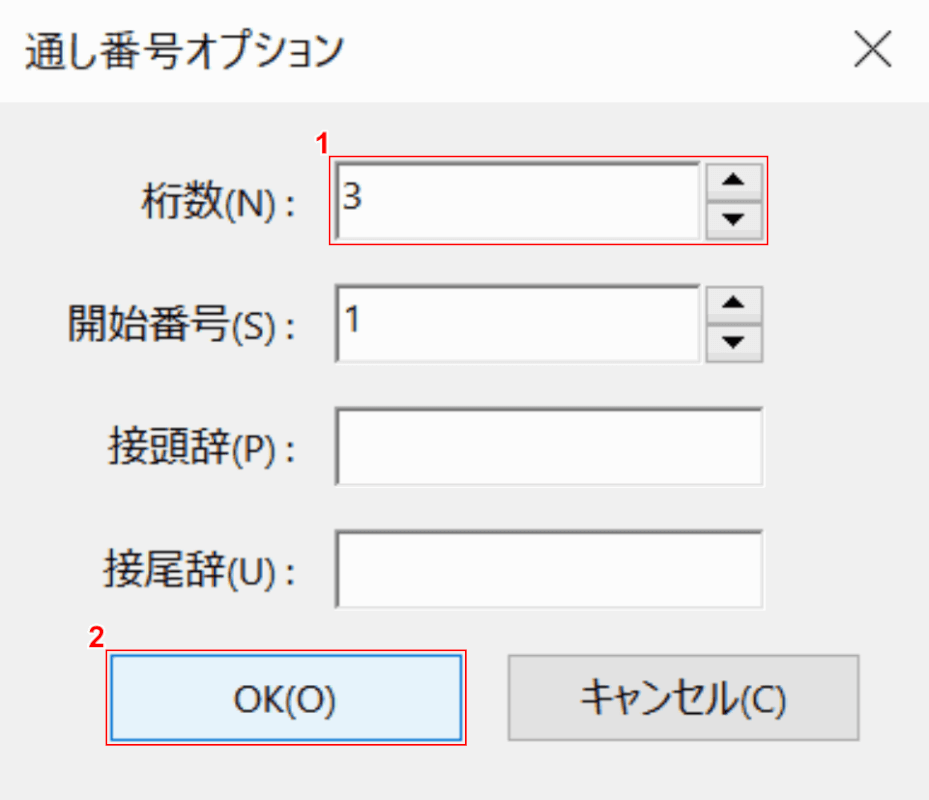Select the 接尾辞(U) text box
This screenshot has width=929, height=800.
tap(549, 569)
